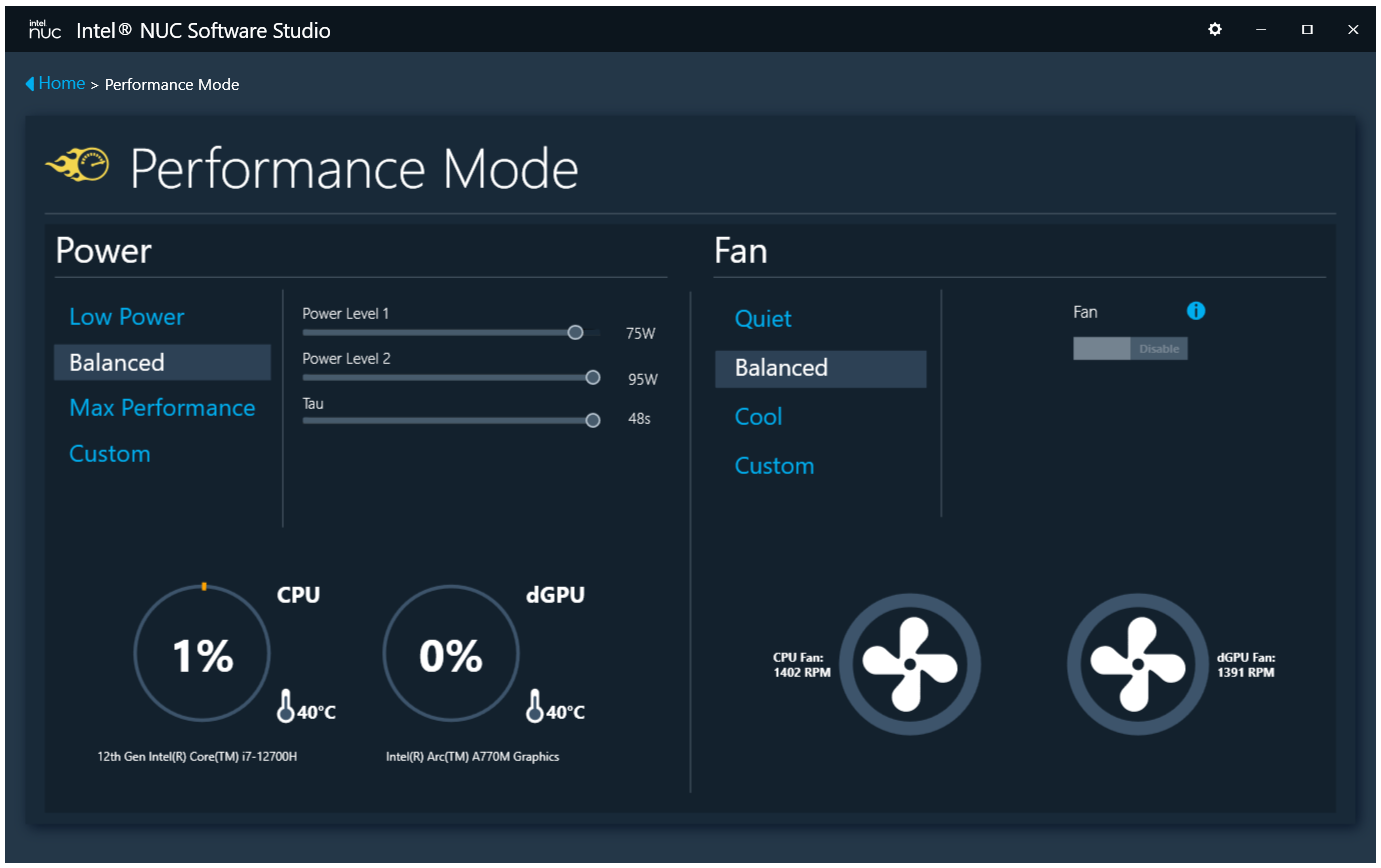This screenshot has width=1381, height=868.
Task: Click '12th Gen Intel(R) Core(TM) i7-12700H' text
Action: (197, 757)
